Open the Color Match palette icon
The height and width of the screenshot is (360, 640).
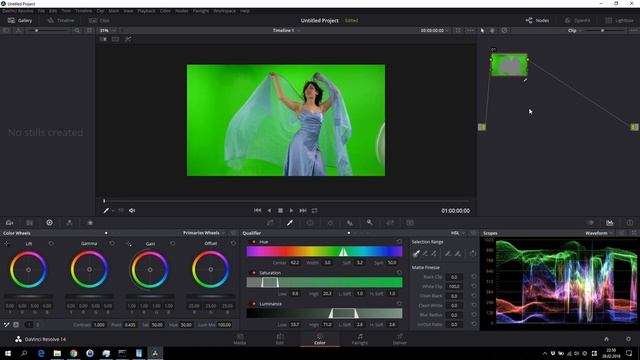pos(30,223)
